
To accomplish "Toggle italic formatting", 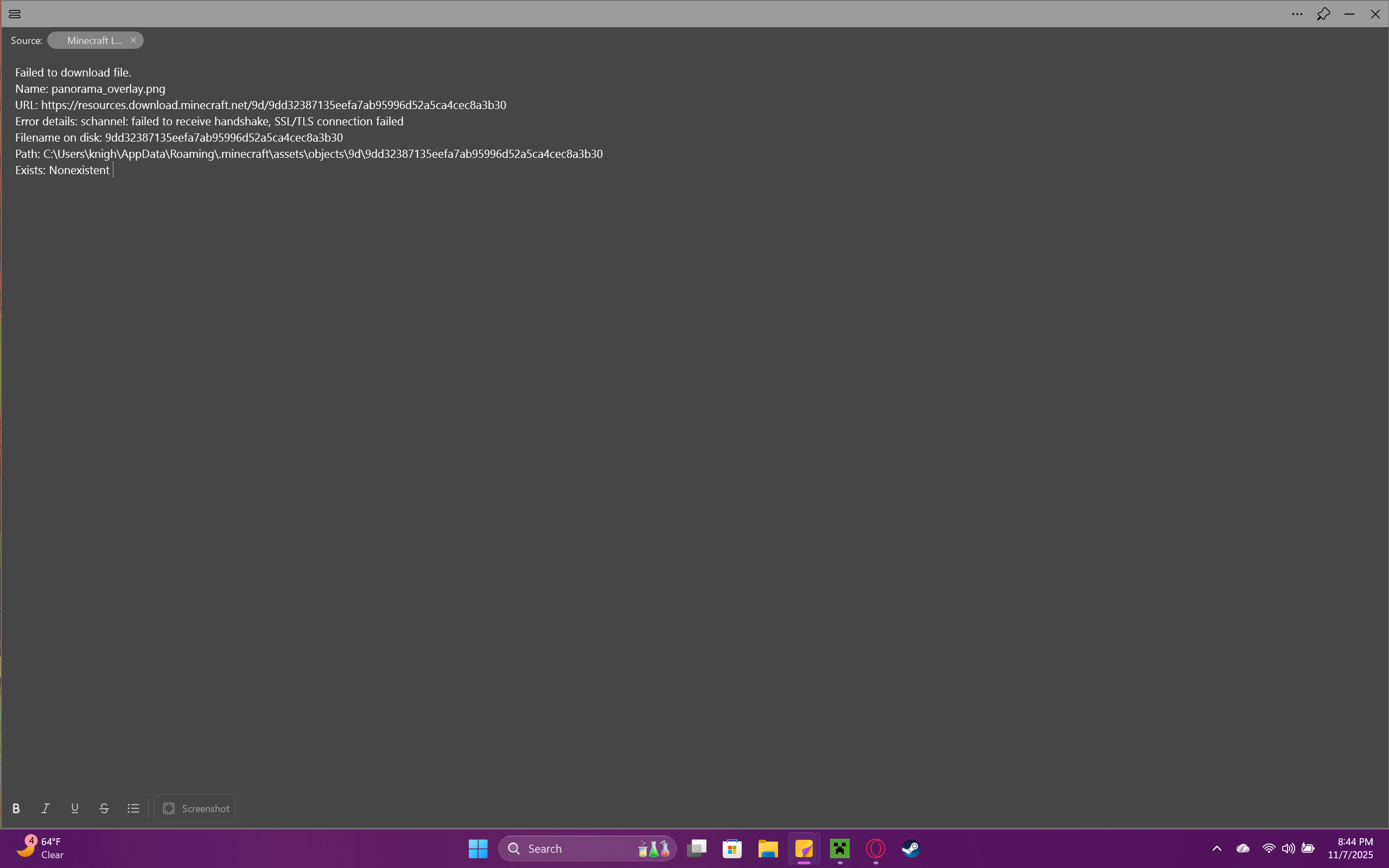I will pyautogui.click(x=46, y=808).
